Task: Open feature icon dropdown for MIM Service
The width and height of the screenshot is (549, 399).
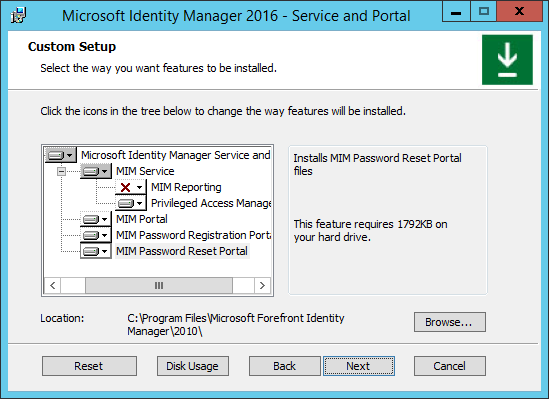Action: [96, 171]
